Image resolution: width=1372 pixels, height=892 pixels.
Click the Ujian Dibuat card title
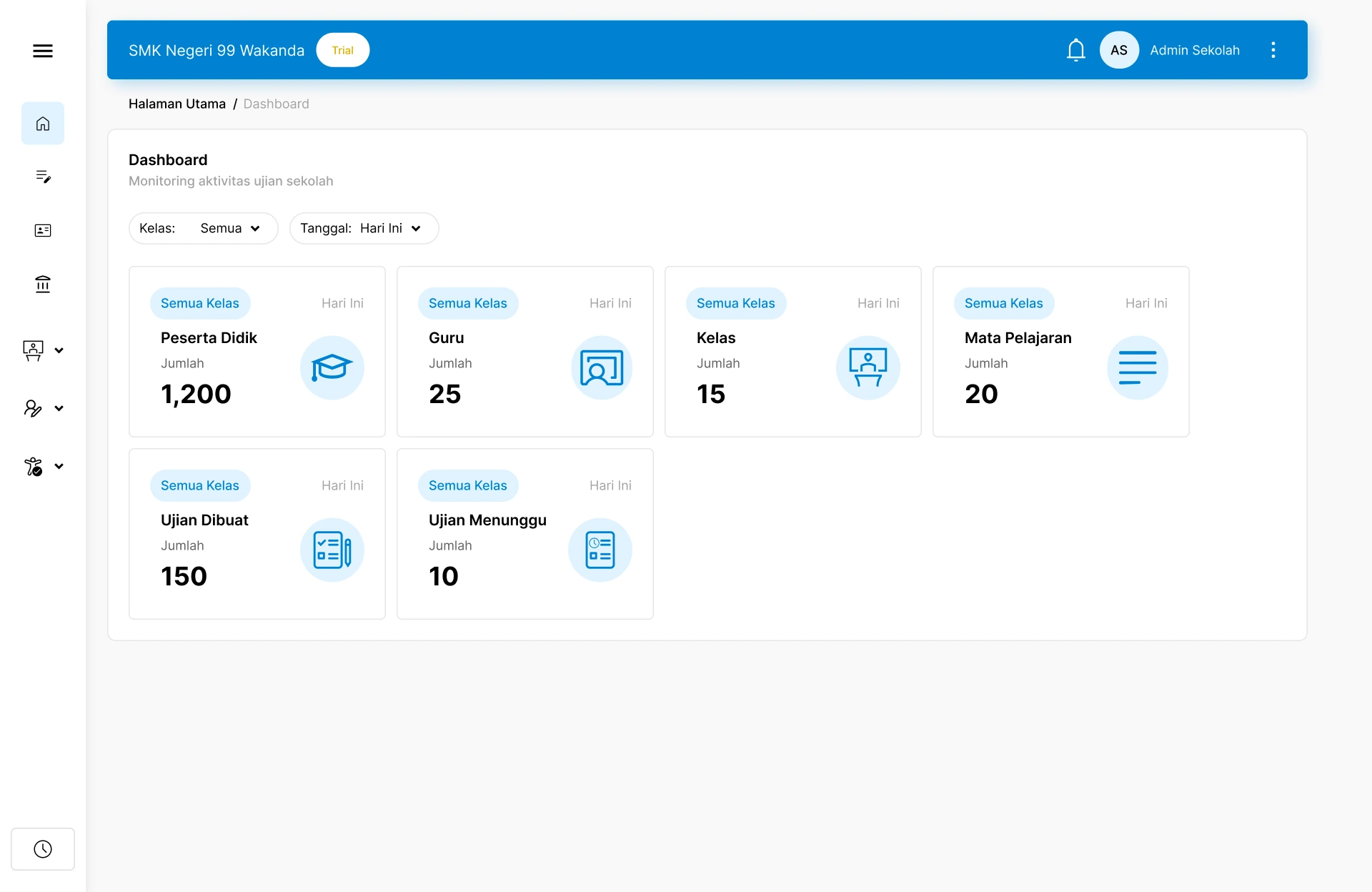[x=204, y=520]
